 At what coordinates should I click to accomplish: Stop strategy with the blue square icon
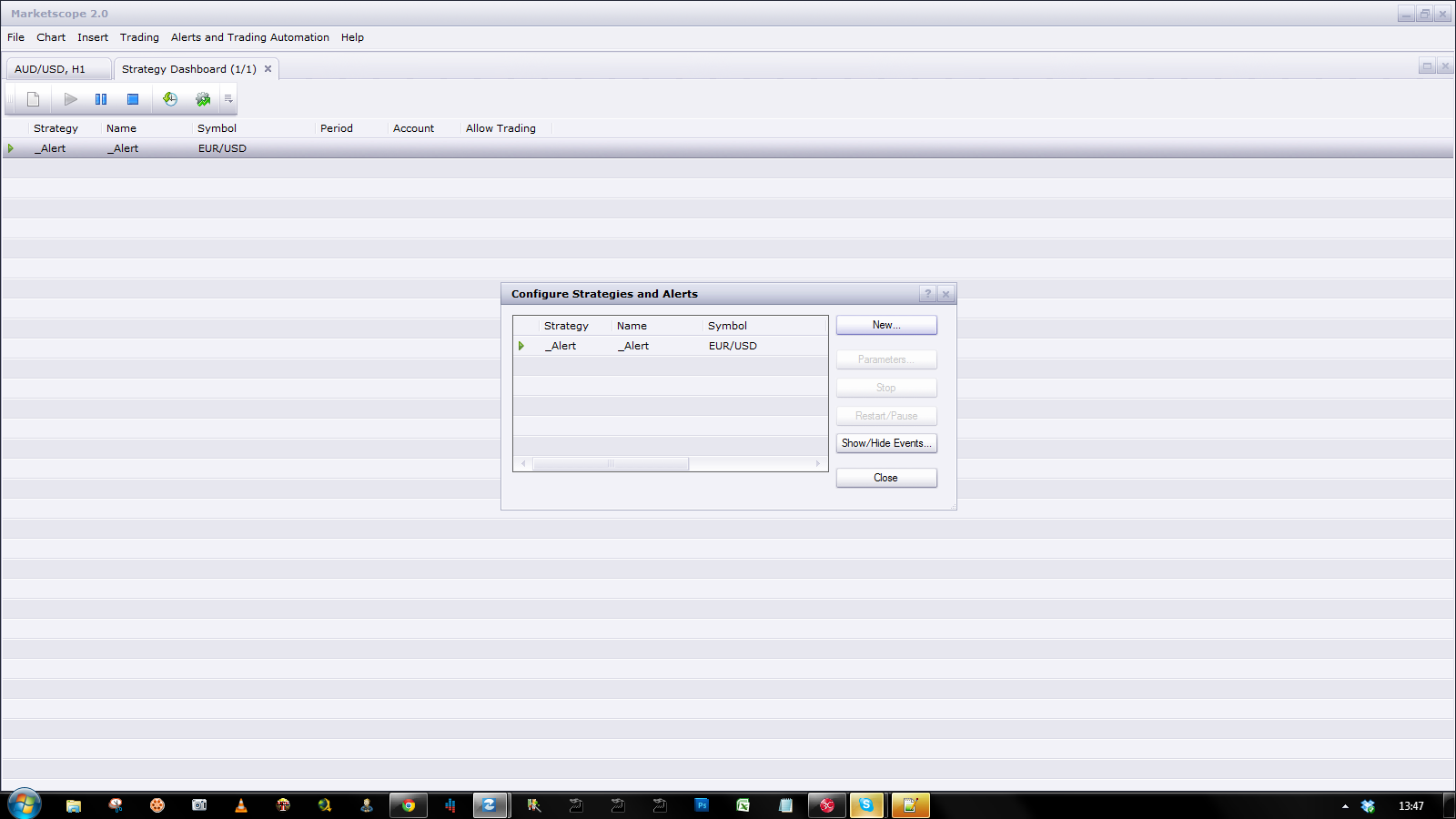[133, 99]
